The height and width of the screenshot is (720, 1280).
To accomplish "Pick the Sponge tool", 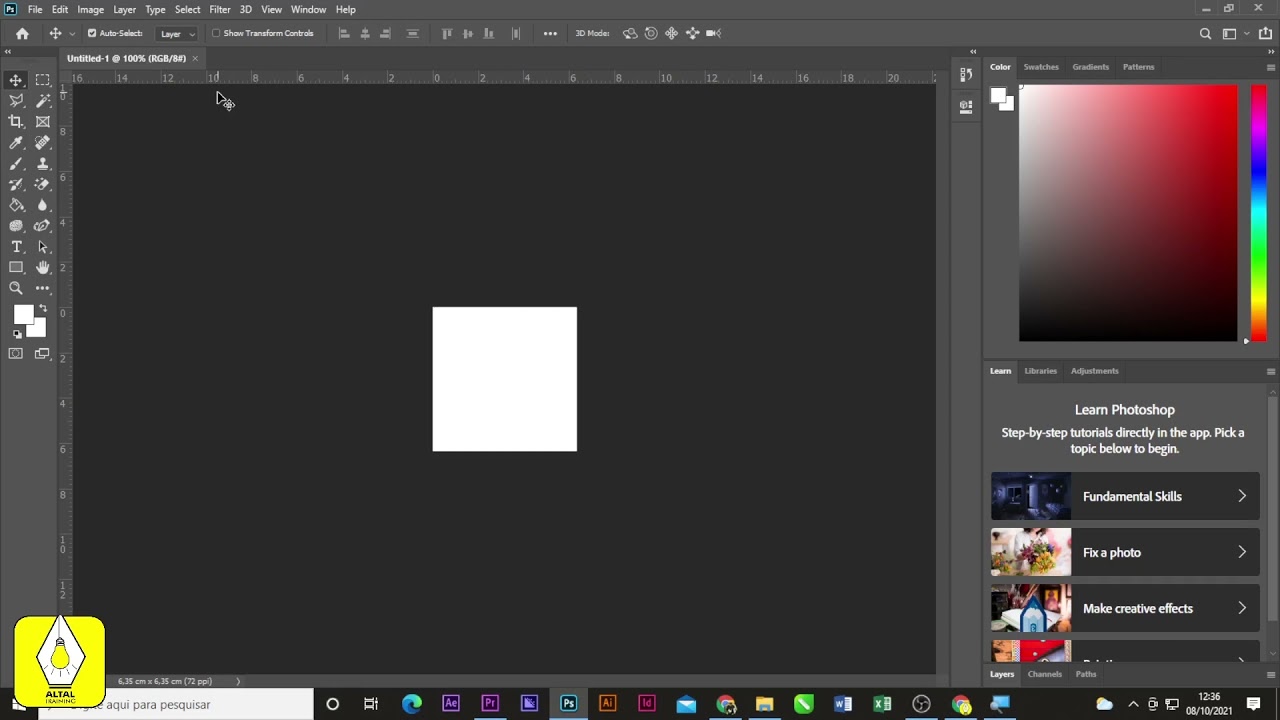I will [16, 226].
